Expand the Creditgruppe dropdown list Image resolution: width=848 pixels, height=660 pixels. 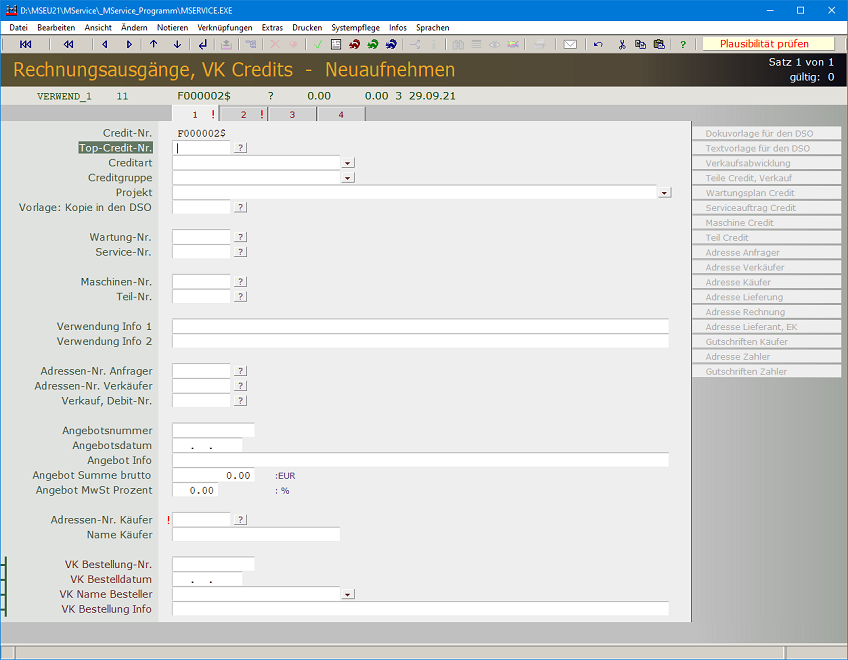click(x=348, y=177)
